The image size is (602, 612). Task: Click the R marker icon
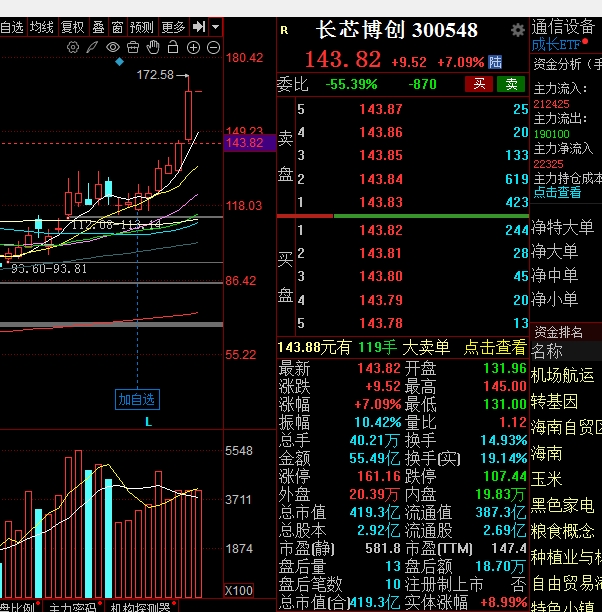284,30
